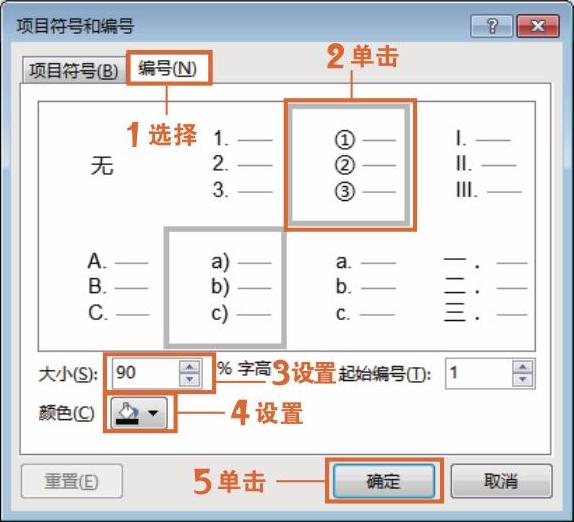Switch to the 项目符号(B) tab
The image size is (574, 522).
pyautogui.click(x=74, y=70)
